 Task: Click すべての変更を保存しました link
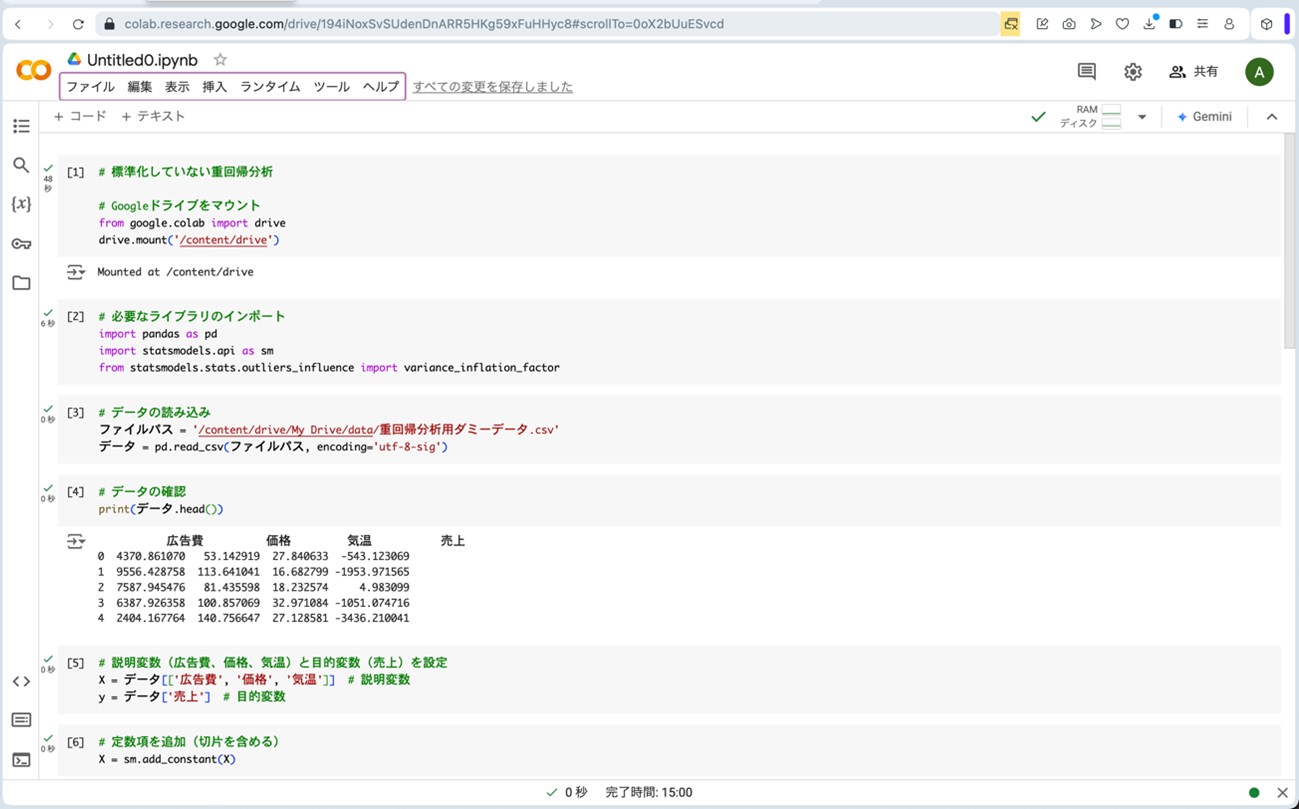(x=493, y=87)
